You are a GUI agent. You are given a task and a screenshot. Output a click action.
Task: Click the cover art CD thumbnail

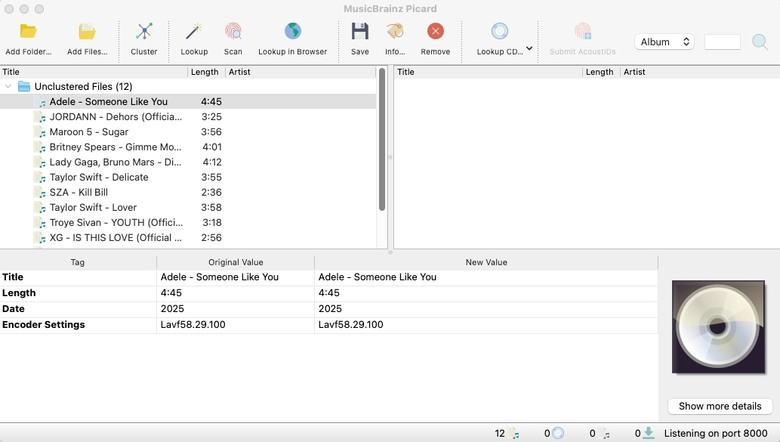[x=718, y=327]
